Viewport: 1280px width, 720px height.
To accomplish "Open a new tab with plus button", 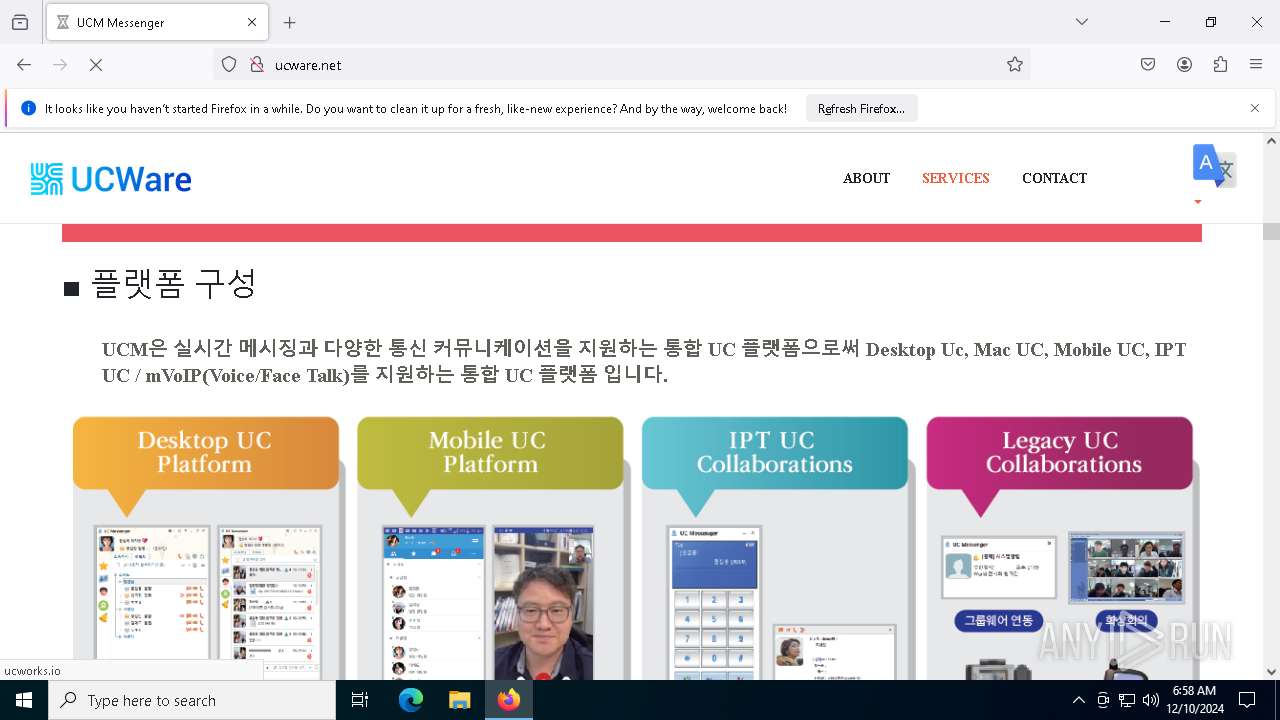I will [290, 22].
